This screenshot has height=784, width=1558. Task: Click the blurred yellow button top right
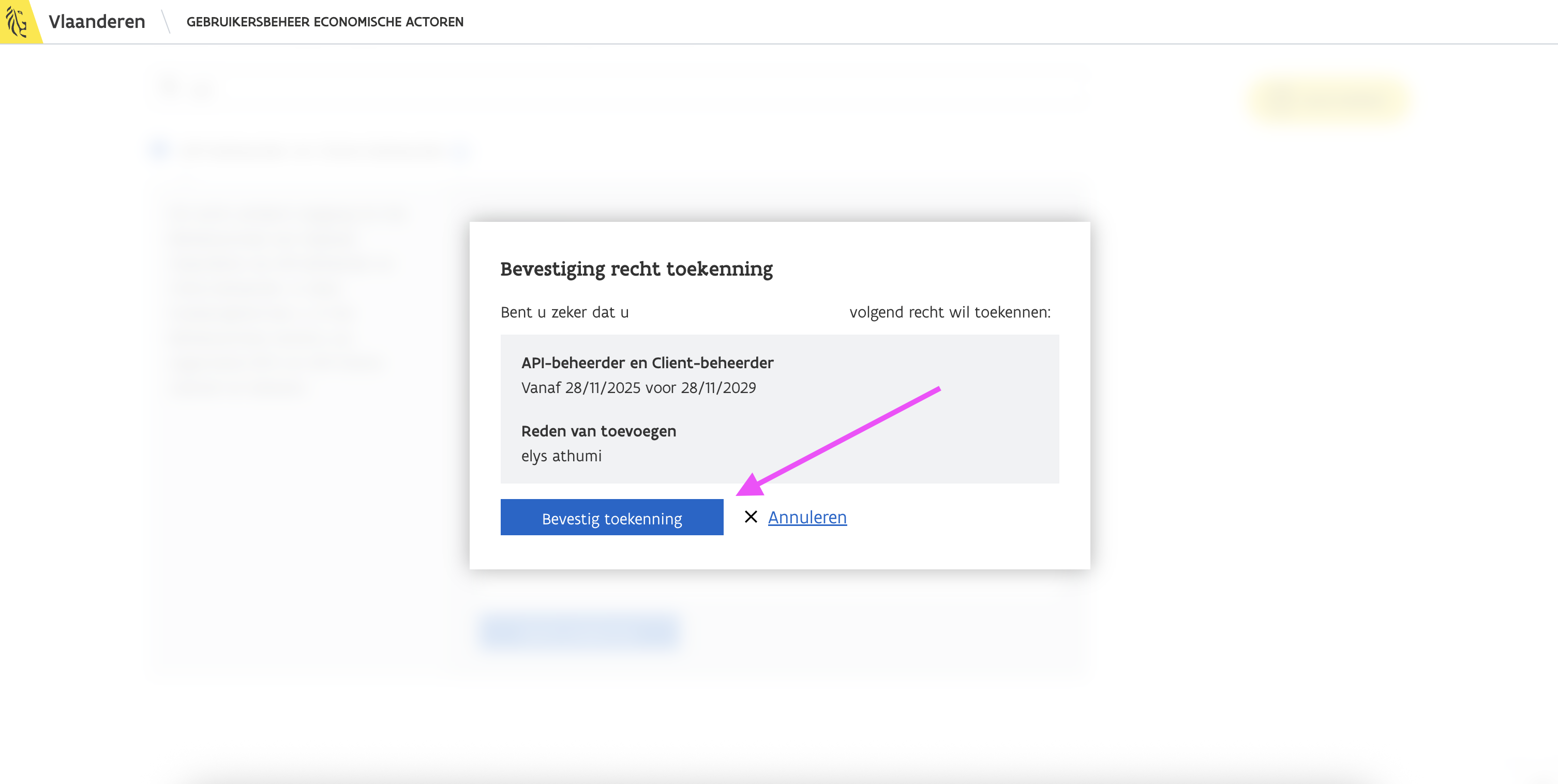click(1329, 99)
